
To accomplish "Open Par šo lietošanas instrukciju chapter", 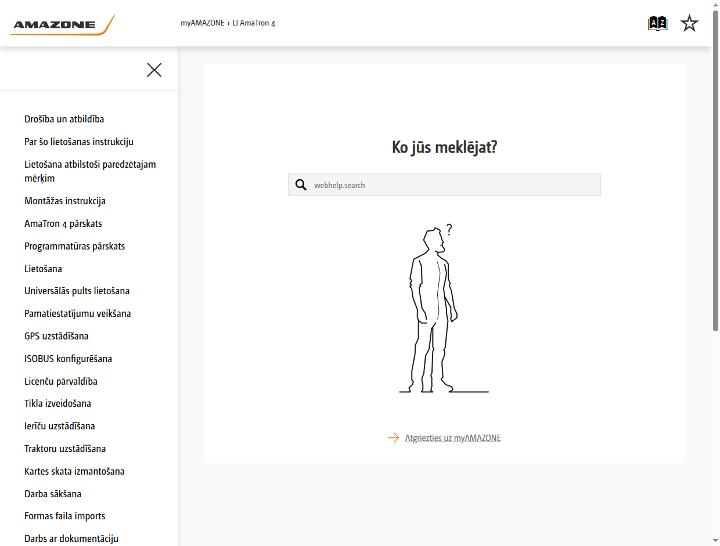I will [79, 141].
